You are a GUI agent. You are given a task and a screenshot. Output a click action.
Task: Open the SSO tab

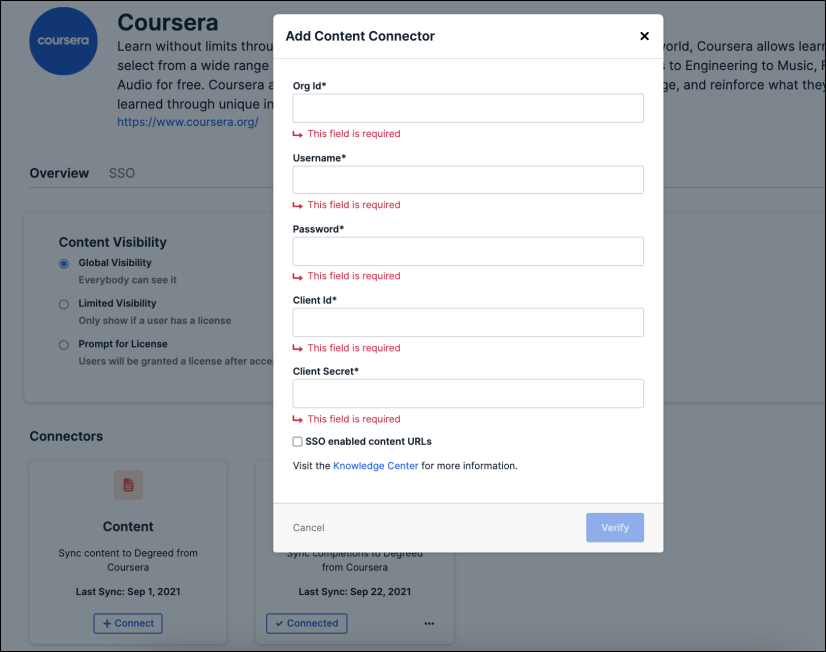point(122,173)
